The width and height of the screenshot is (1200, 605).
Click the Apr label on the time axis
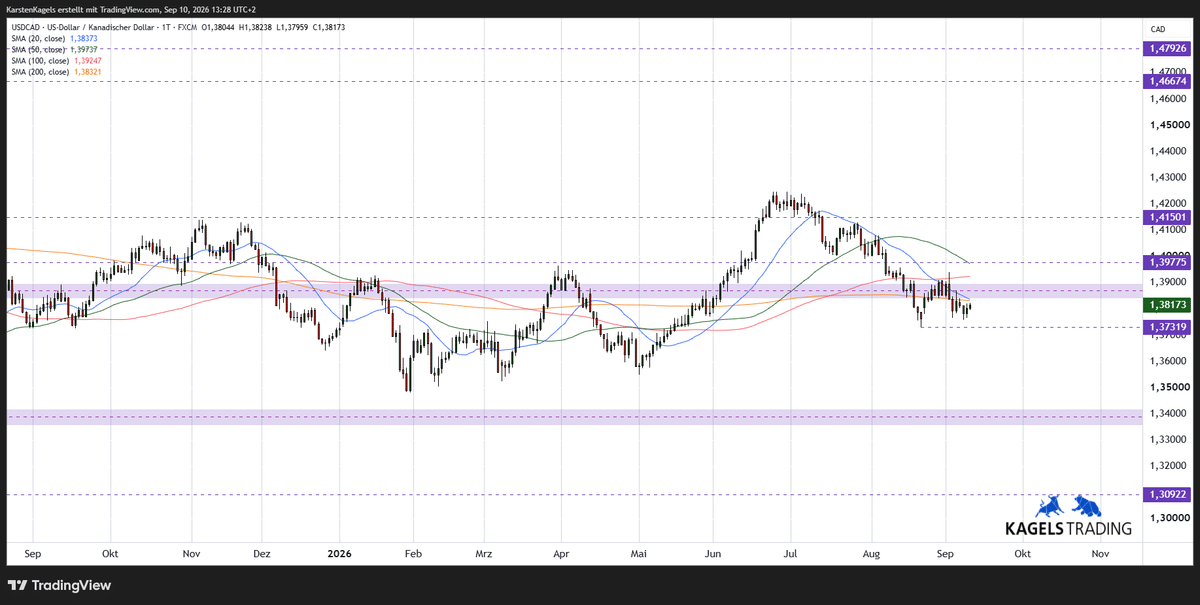point(561,553)
